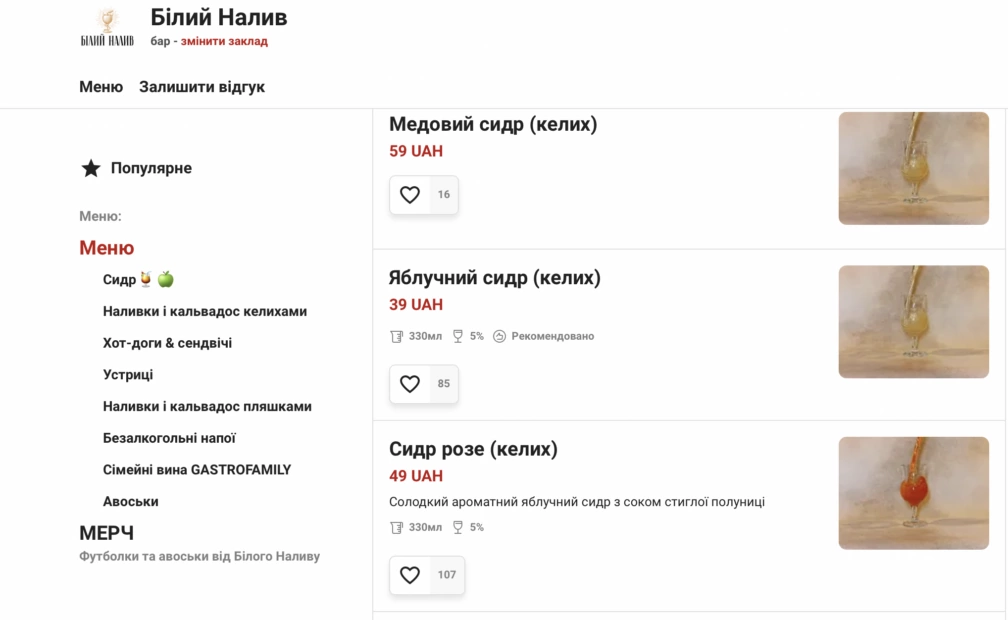The image size is (1008, 620).
Task: Go to Наливки і кальвадос келихами category
Action: click(205, 311)
